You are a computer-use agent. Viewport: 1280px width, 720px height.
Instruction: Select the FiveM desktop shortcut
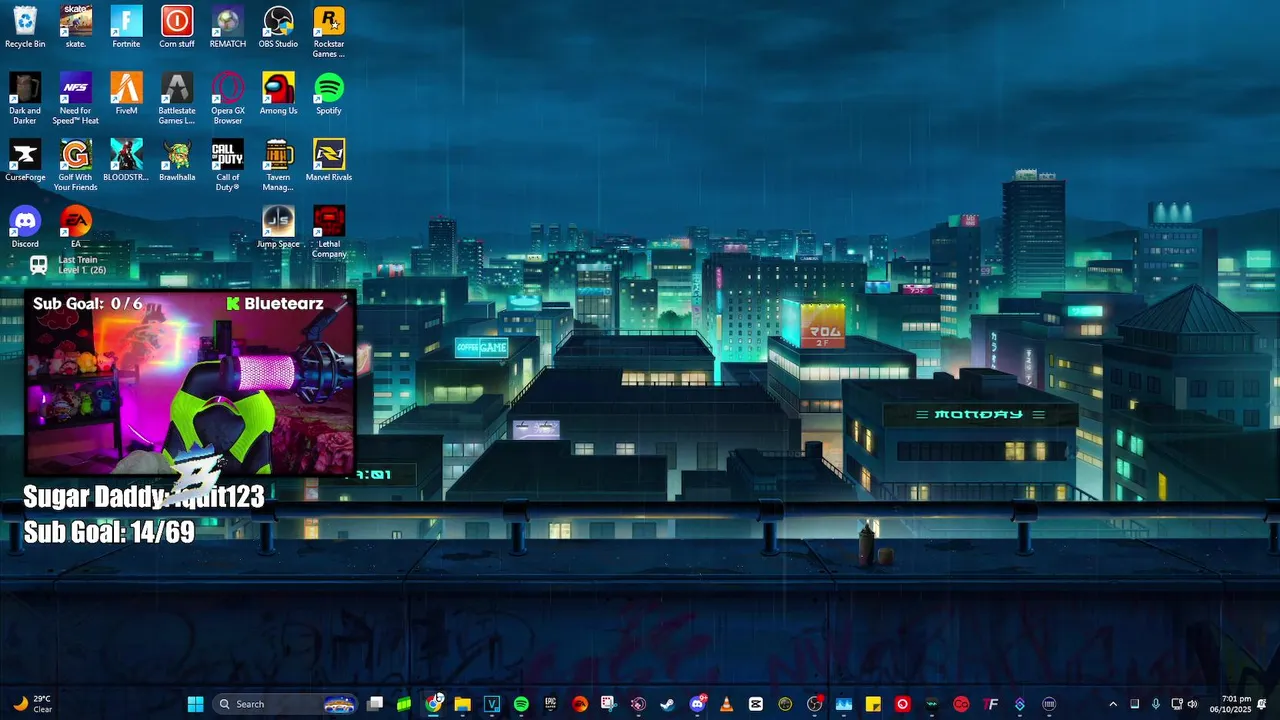pos(126,93)
